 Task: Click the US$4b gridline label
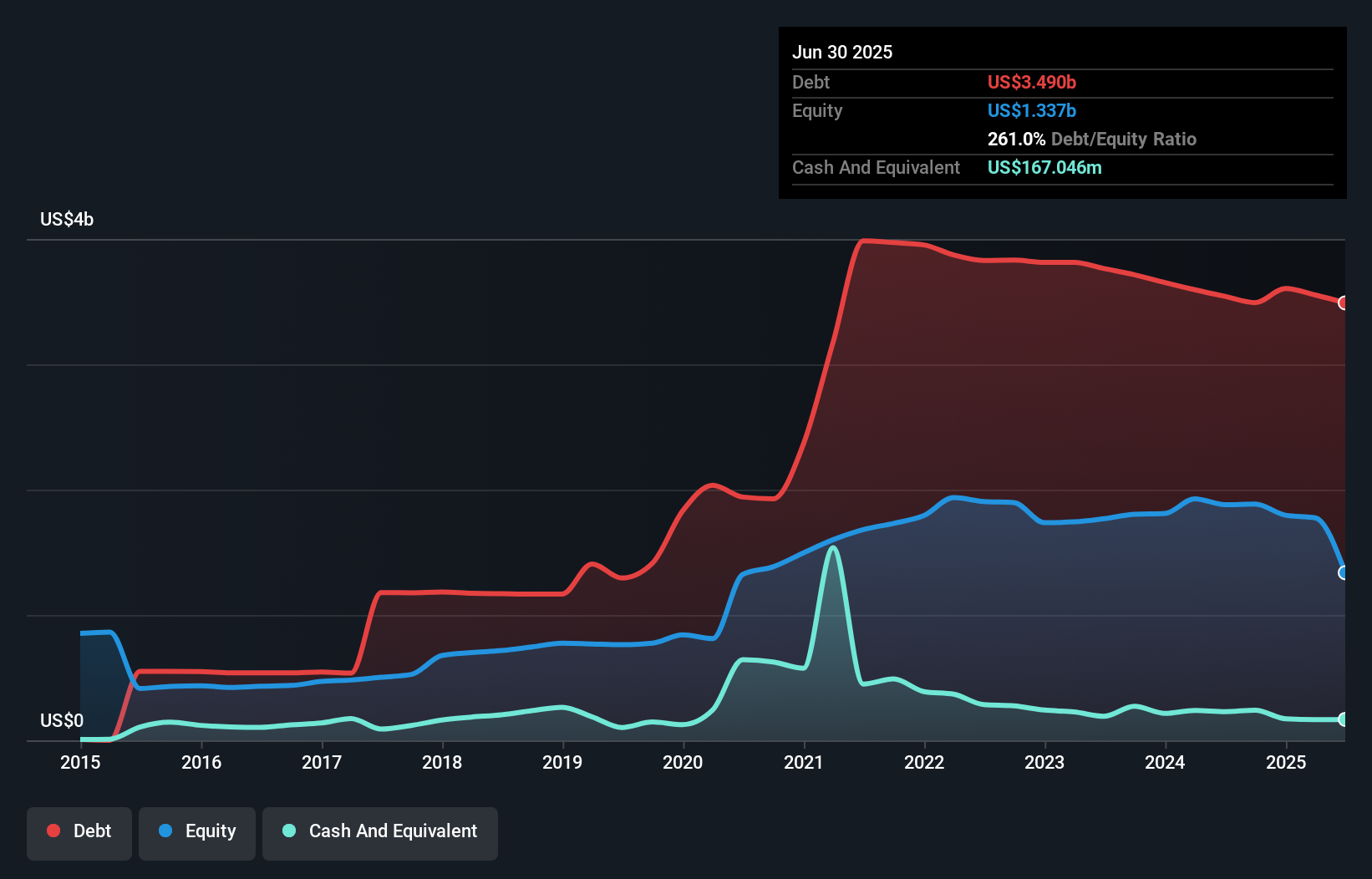[67, 219]
